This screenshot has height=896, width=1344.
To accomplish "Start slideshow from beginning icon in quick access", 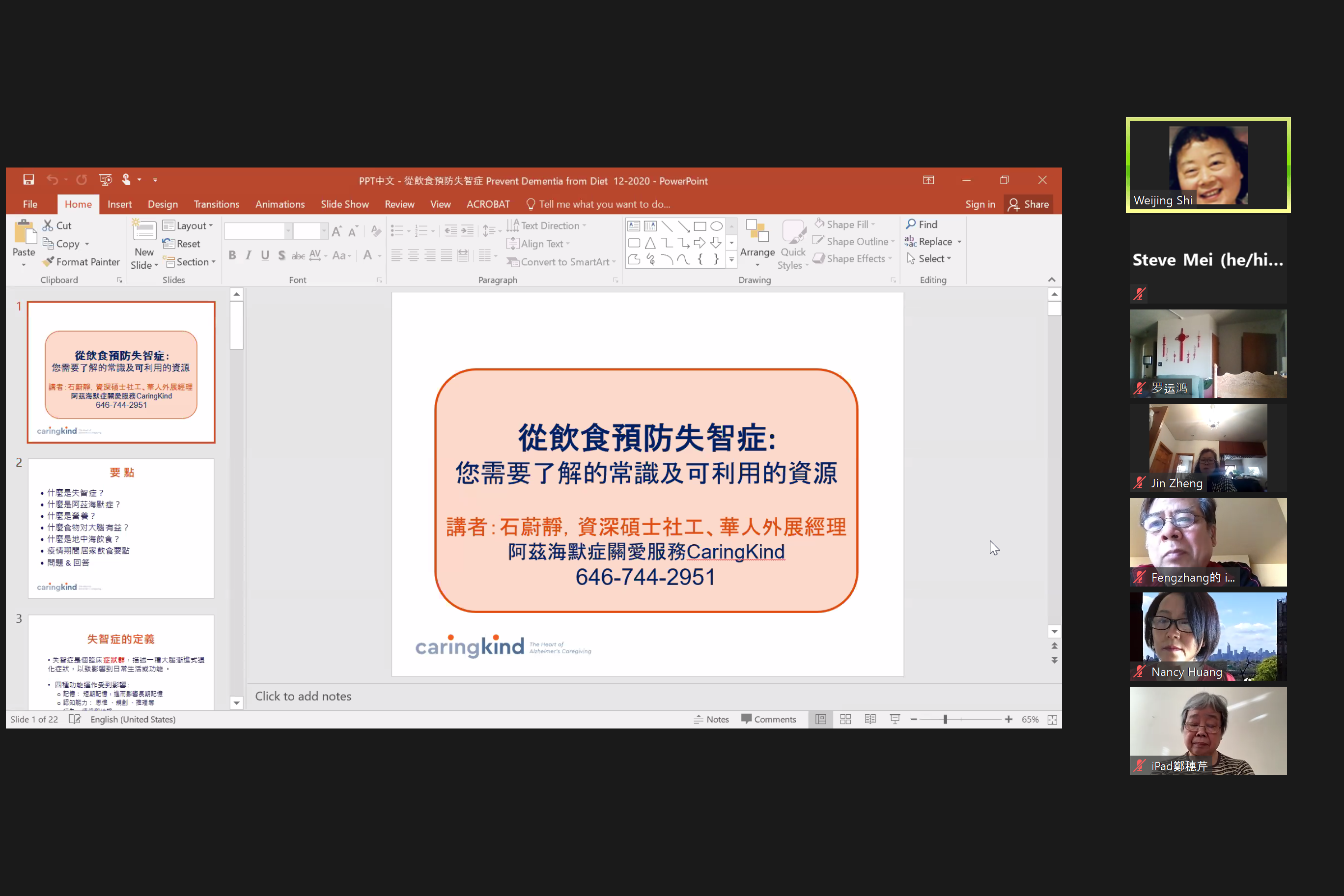I will 105,180.
